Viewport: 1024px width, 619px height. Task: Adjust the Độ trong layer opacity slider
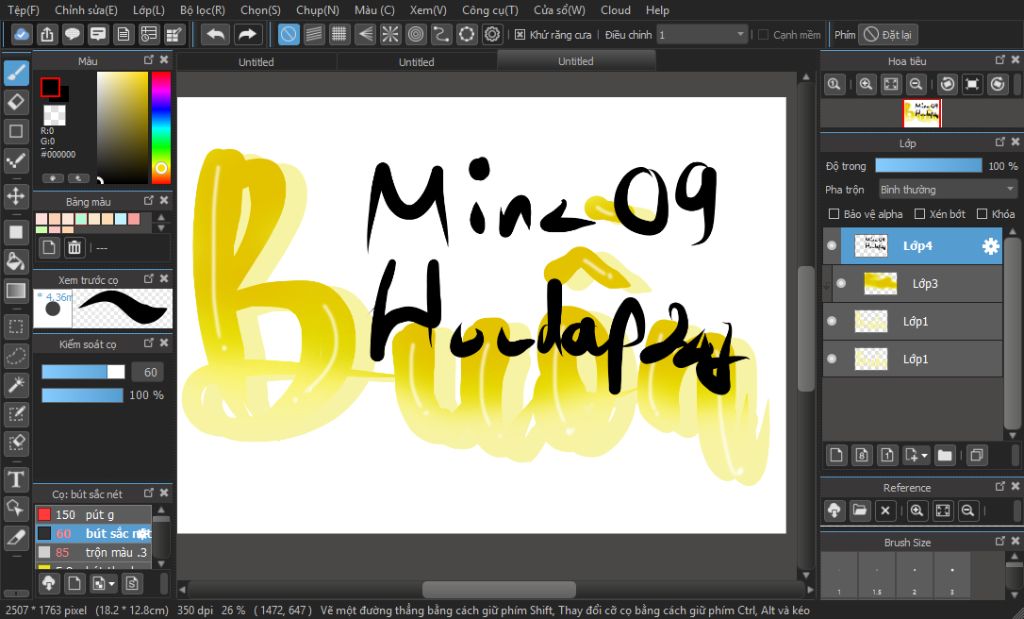[x=928, y=166]
